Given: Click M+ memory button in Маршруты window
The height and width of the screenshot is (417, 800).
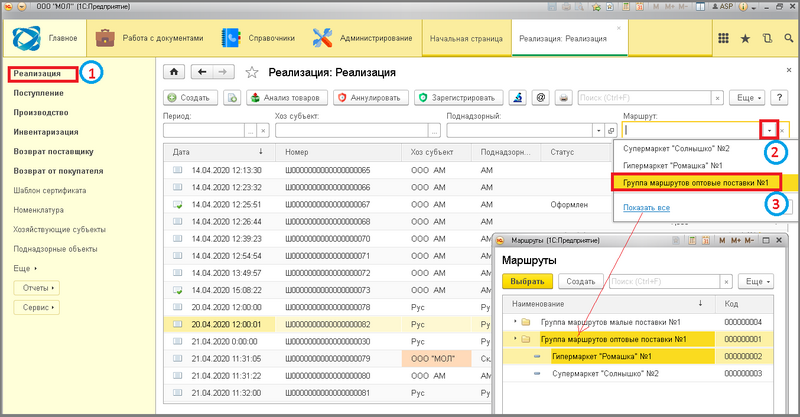Looking at the screenshot, I should tap(736, 240).
